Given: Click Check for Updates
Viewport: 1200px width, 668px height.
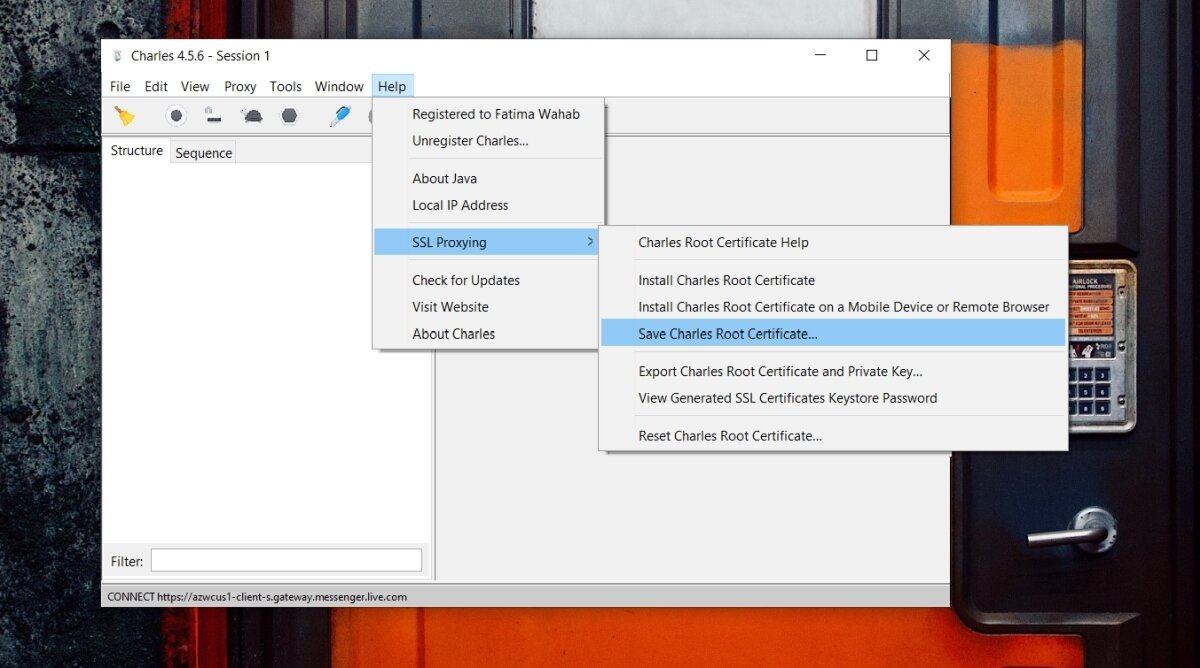Looking at the screenshot, I should click(466, 280).
